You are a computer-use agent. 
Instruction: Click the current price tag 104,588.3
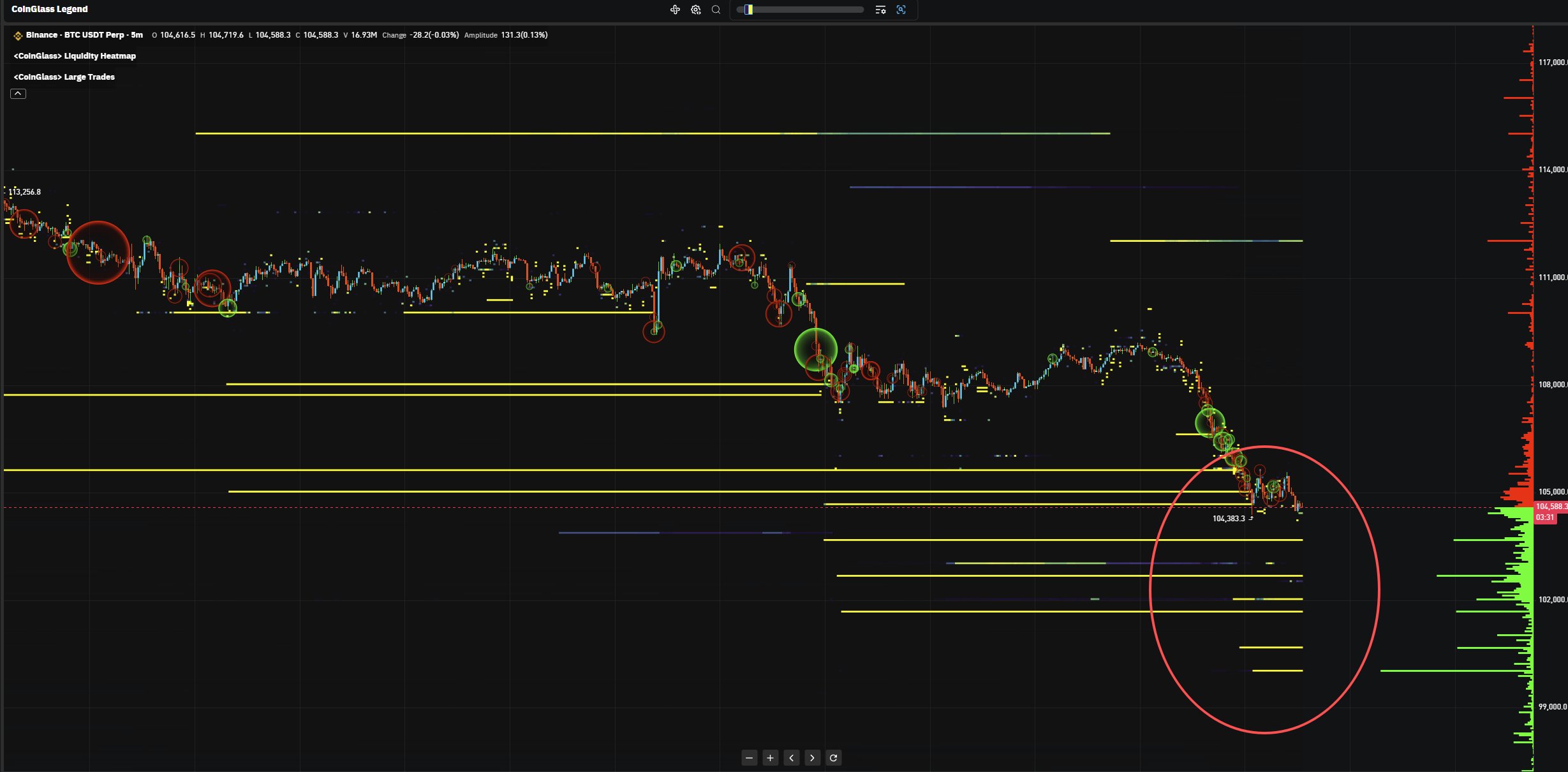1550,507
